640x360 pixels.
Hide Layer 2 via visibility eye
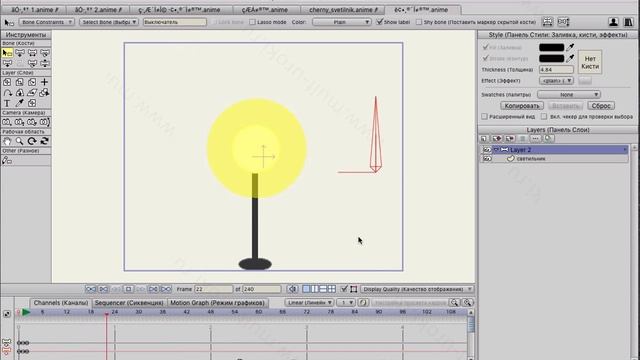pos(487,150)
